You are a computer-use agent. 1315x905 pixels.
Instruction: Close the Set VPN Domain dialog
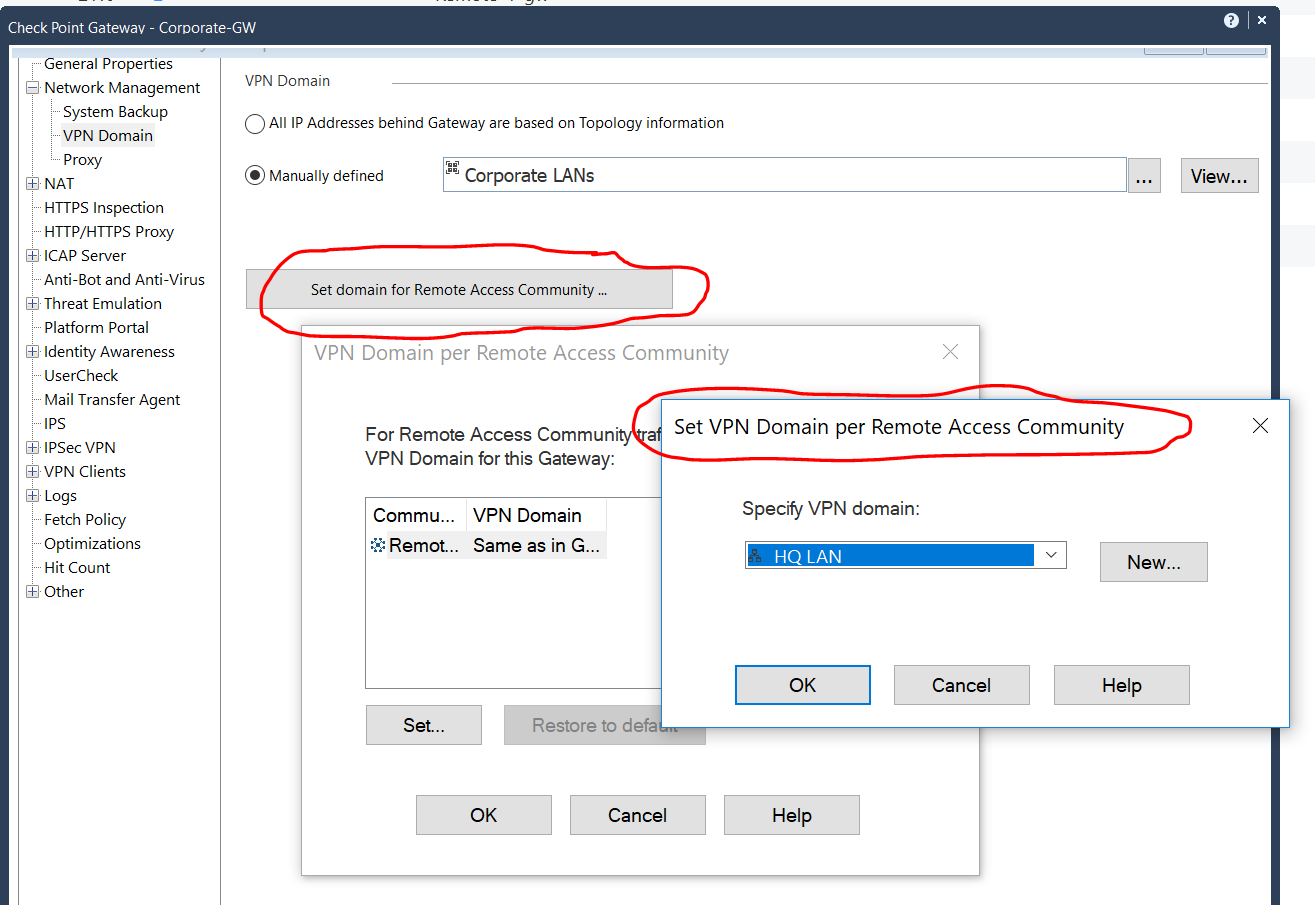[1260, 426]
